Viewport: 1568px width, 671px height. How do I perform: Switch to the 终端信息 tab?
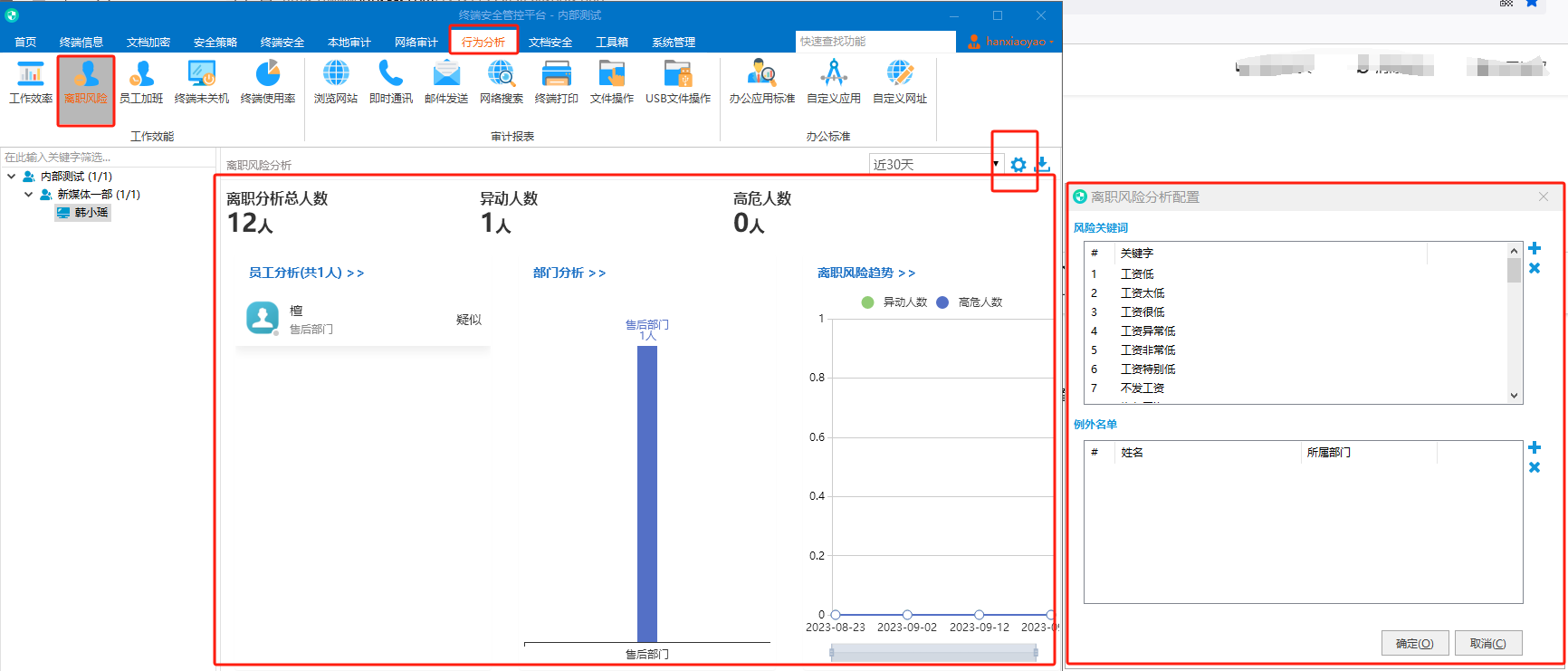point(81,42)
